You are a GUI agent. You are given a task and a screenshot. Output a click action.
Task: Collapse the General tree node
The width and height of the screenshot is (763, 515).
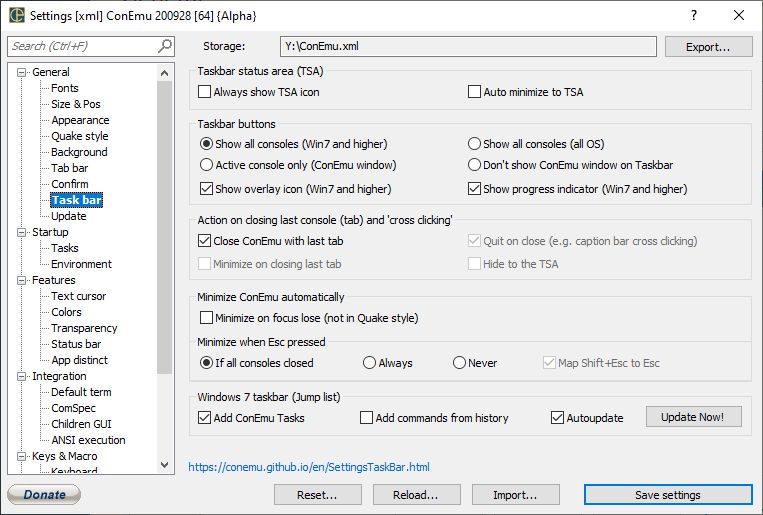[x=21, y=73]
